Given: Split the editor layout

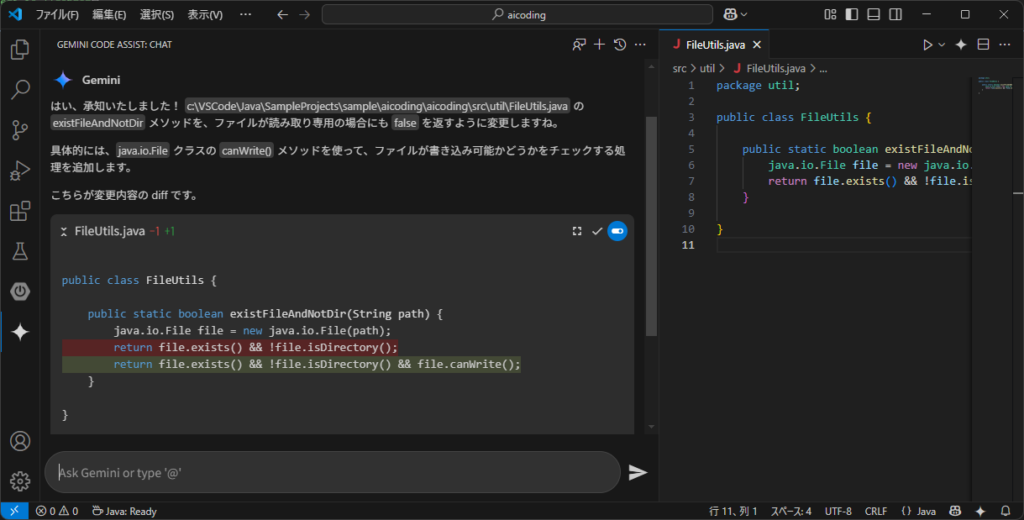Looking at the screenshot, I should (x=983, y=45).
